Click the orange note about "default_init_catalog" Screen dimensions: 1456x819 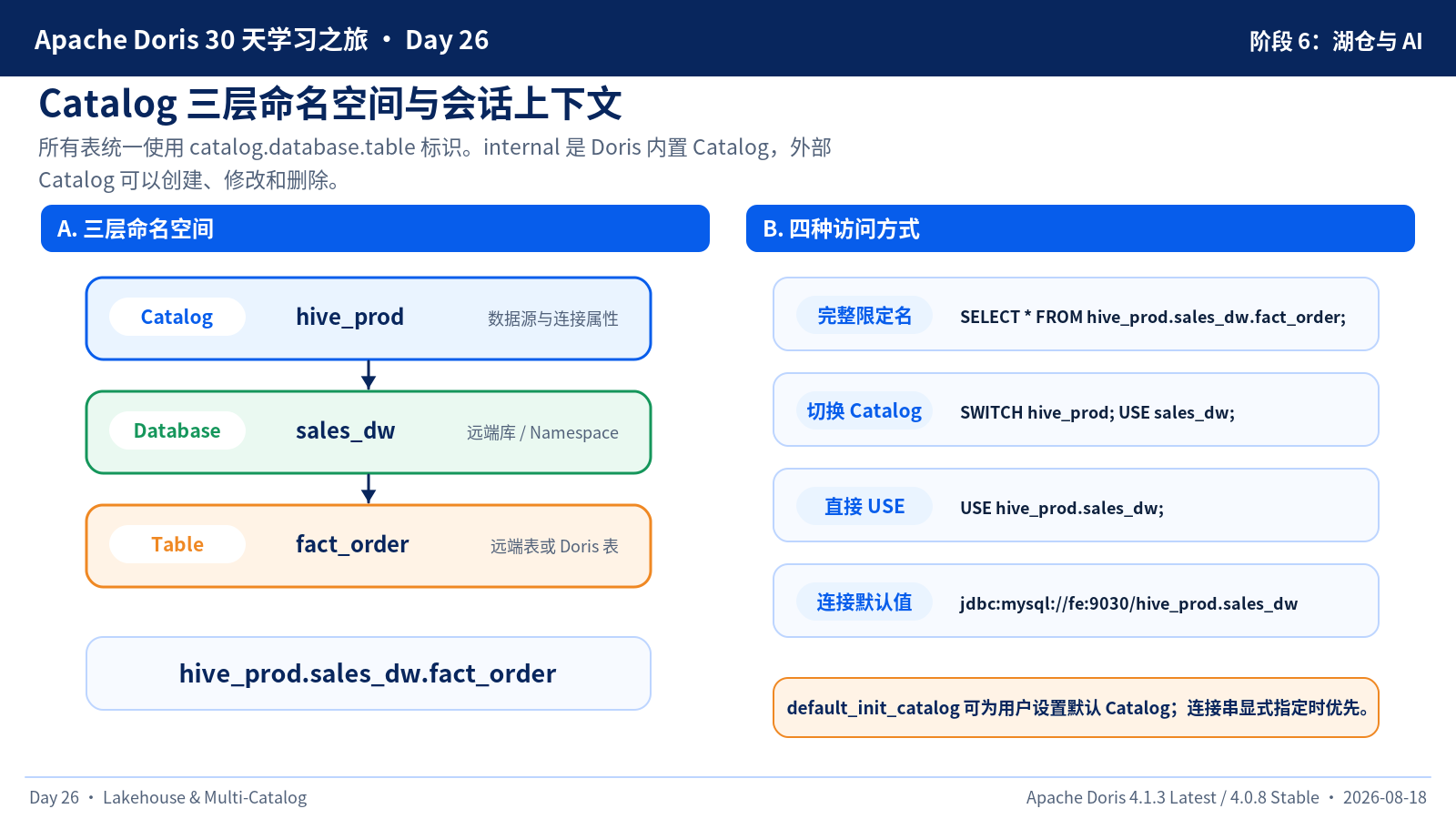pos(1077,707)
